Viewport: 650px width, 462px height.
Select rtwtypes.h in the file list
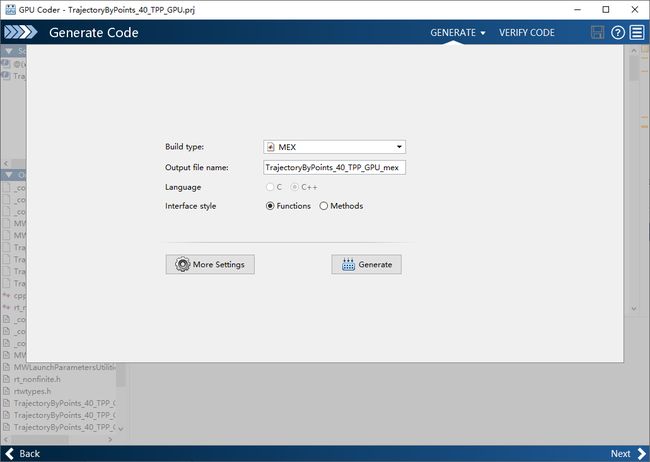32,391
